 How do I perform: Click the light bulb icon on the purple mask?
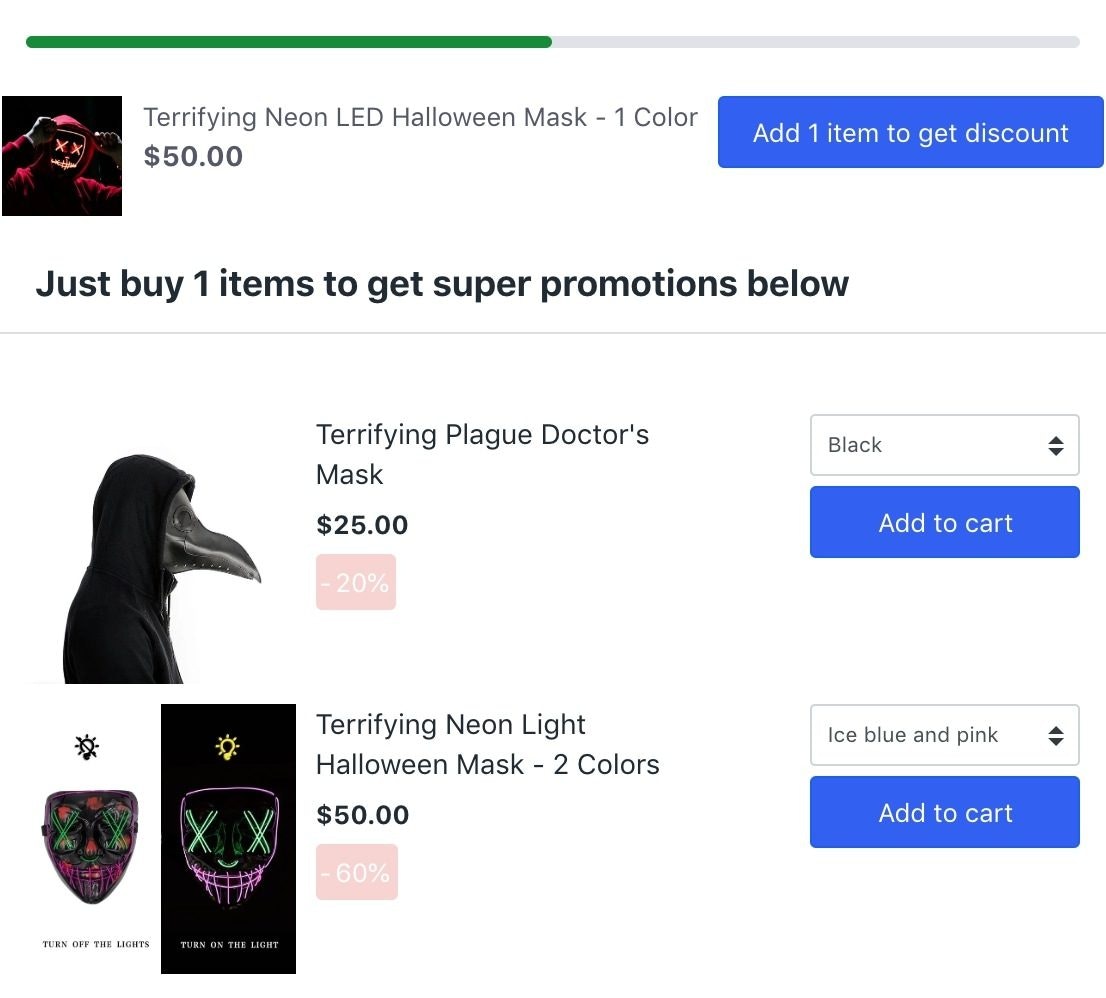pos(88,746)
